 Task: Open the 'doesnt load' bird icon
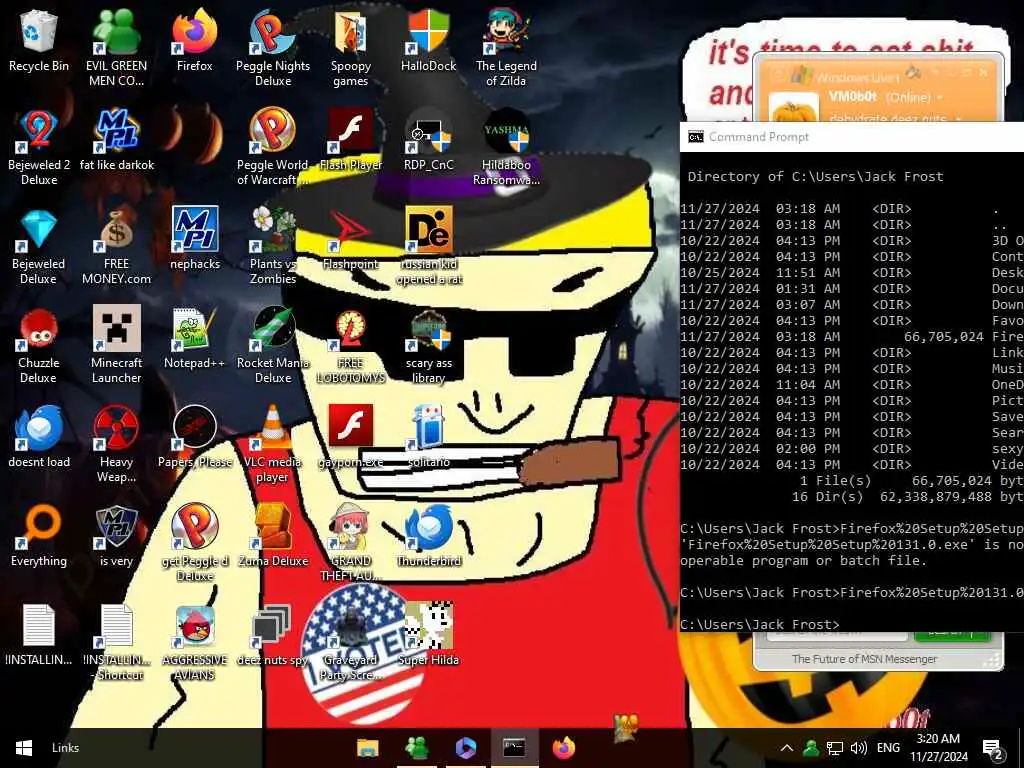(x=39, y=436)
